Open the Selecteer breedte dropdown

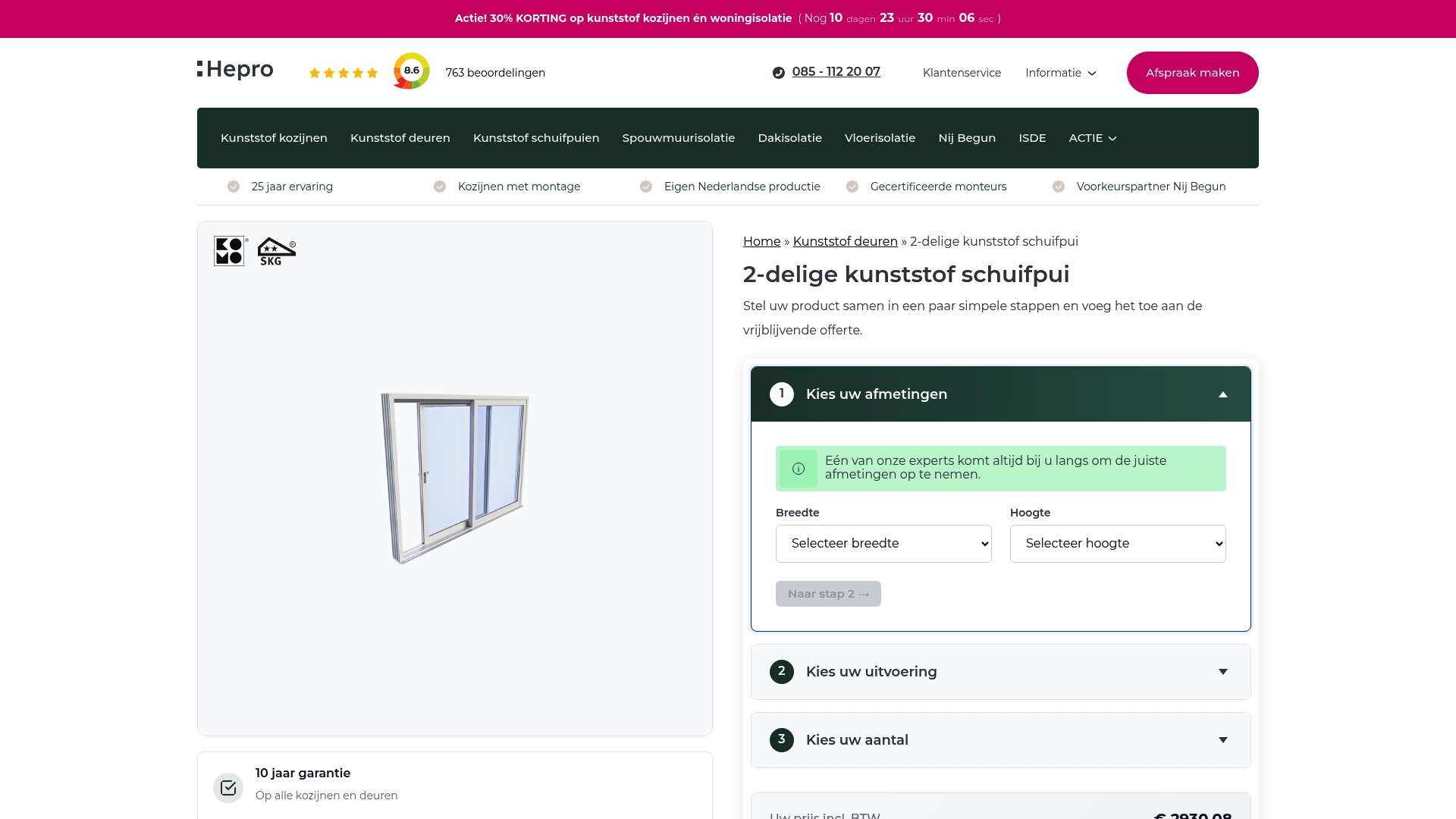pos(883,544)
